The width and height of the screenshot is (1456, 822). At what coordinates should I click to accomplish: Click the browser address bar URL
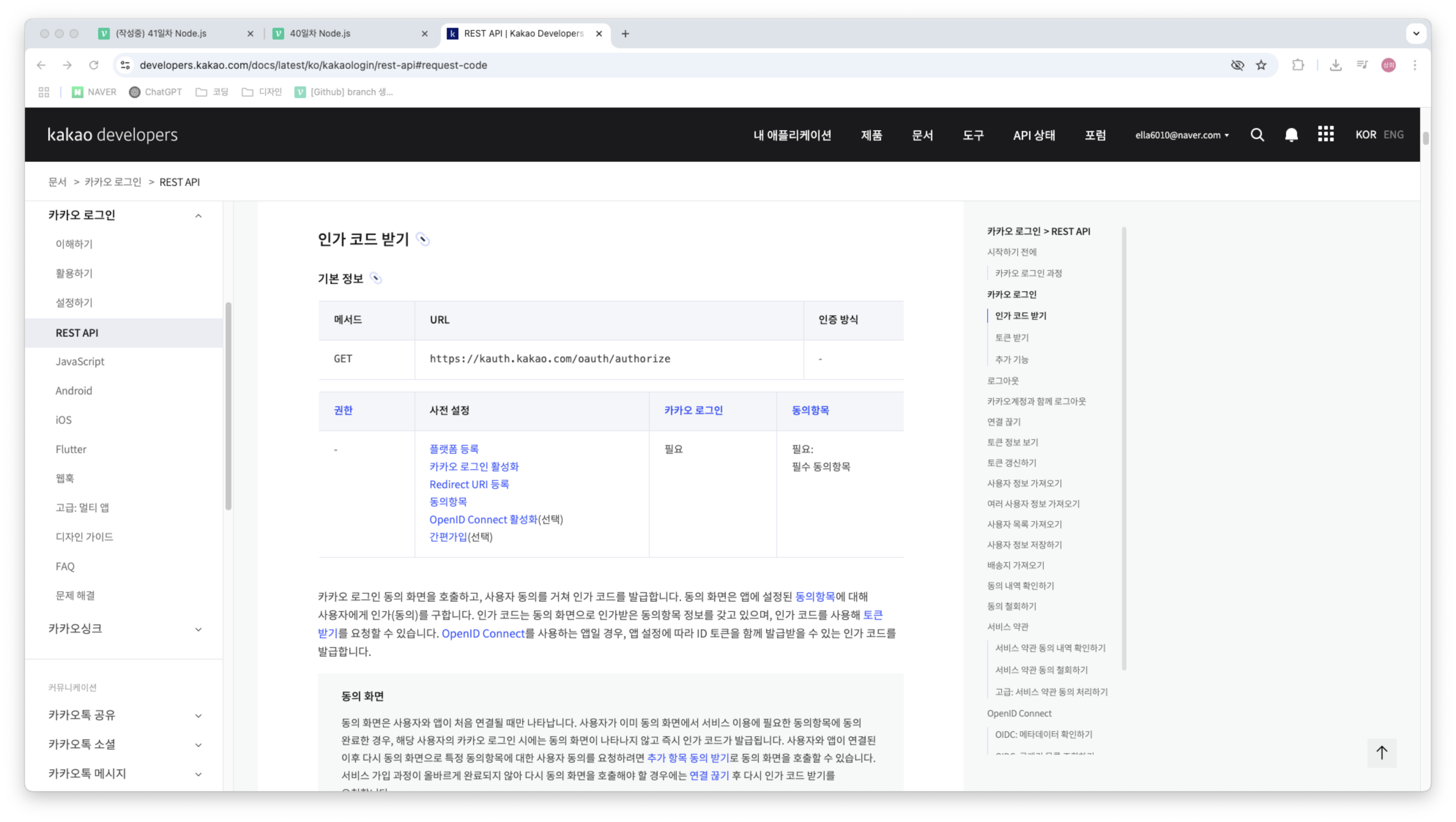[x=313, y=65]
